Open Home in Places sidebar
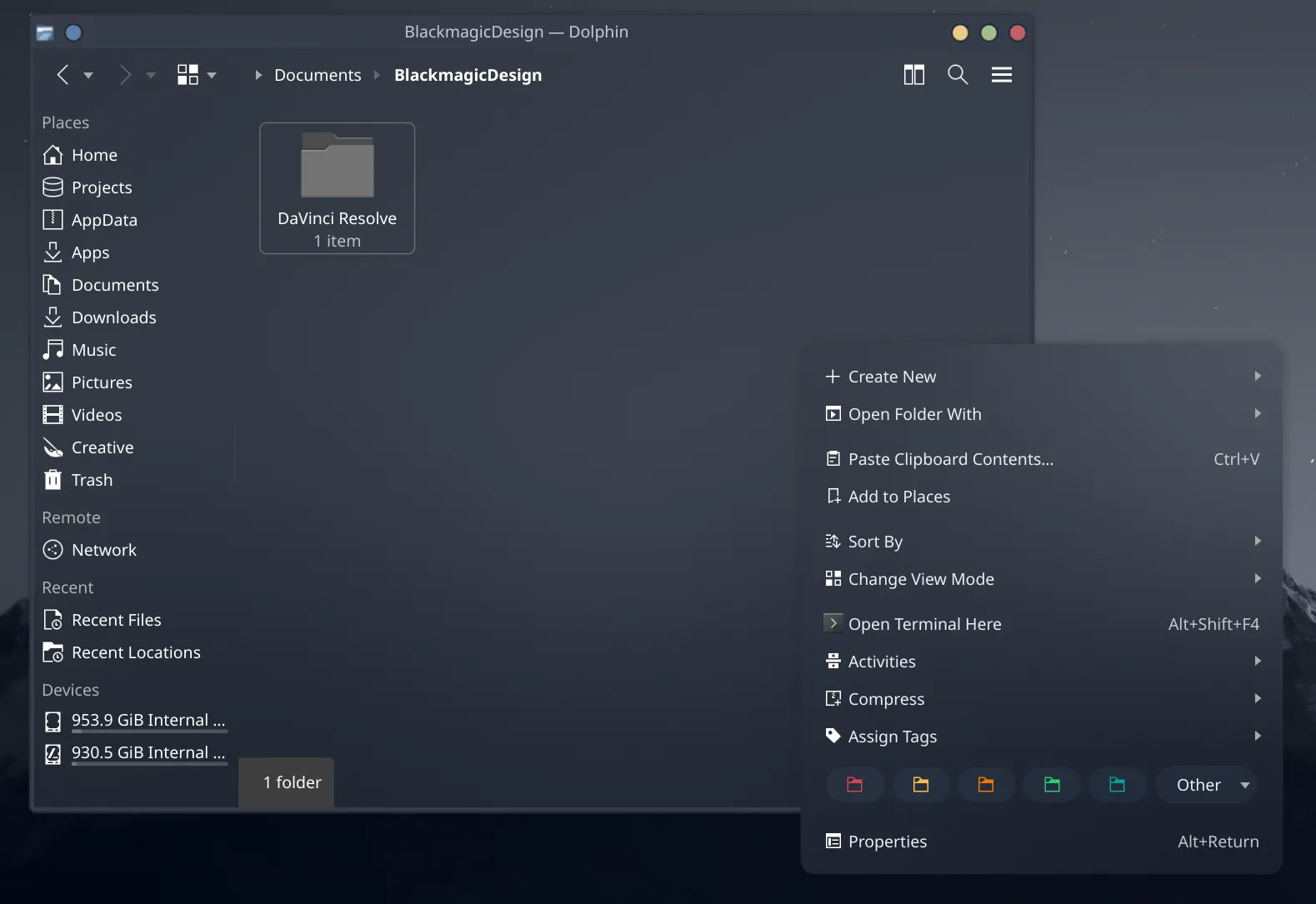Screen dimensions: 1316x904 click(133, 155)
